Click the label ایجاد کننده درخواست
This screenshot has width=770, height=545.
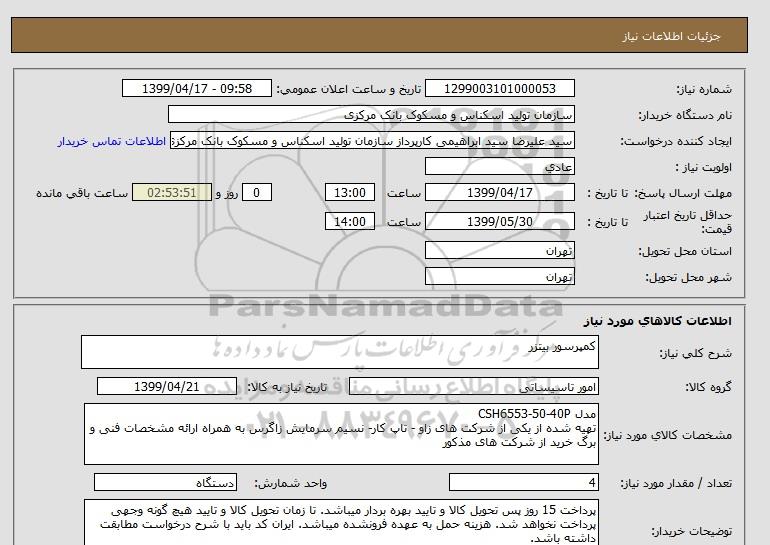coord(676,142)
